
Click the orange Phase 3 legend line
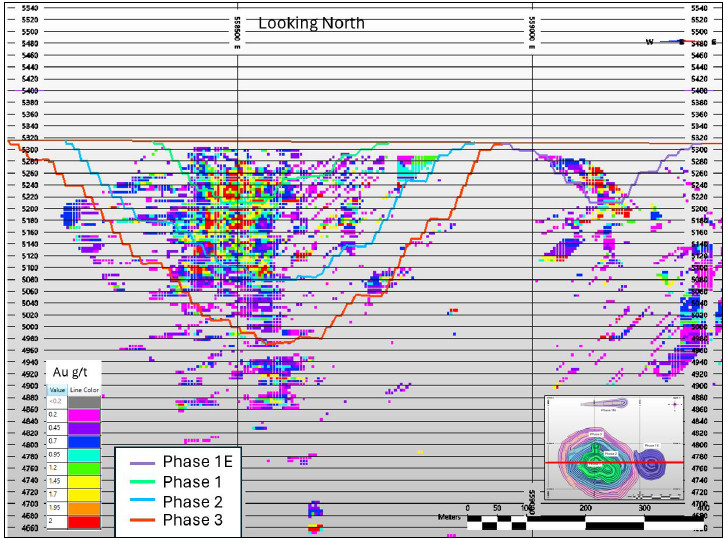142,521
